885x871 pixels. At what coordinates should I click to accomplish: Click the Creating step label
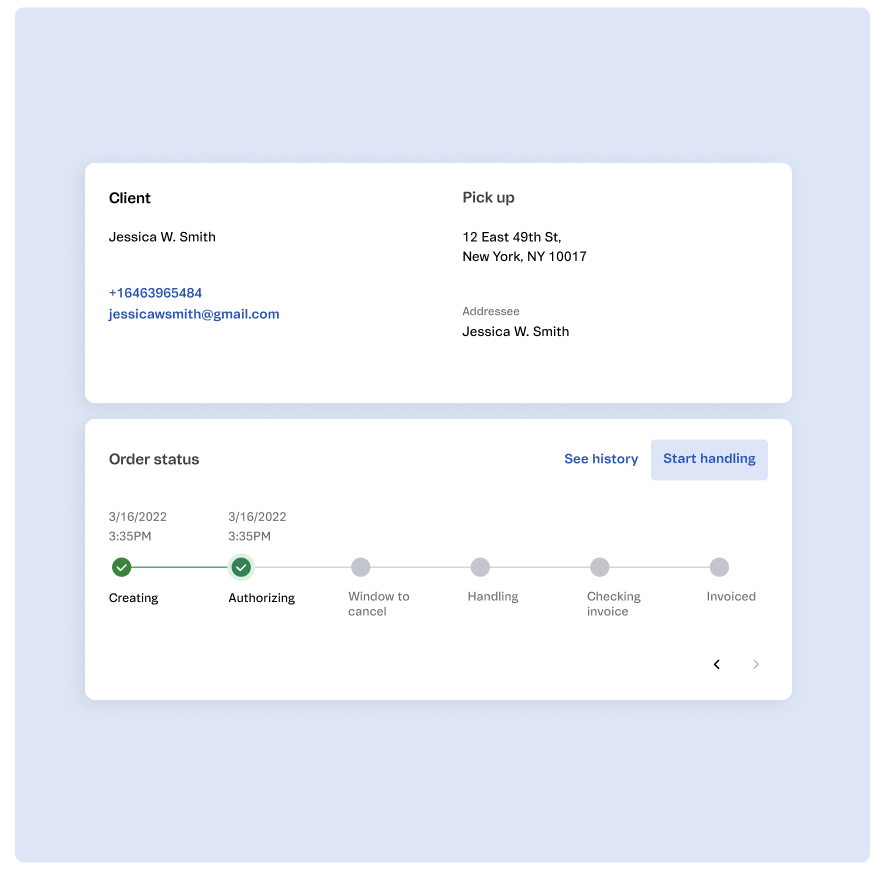pyautogui.click(x=133, y=598)
